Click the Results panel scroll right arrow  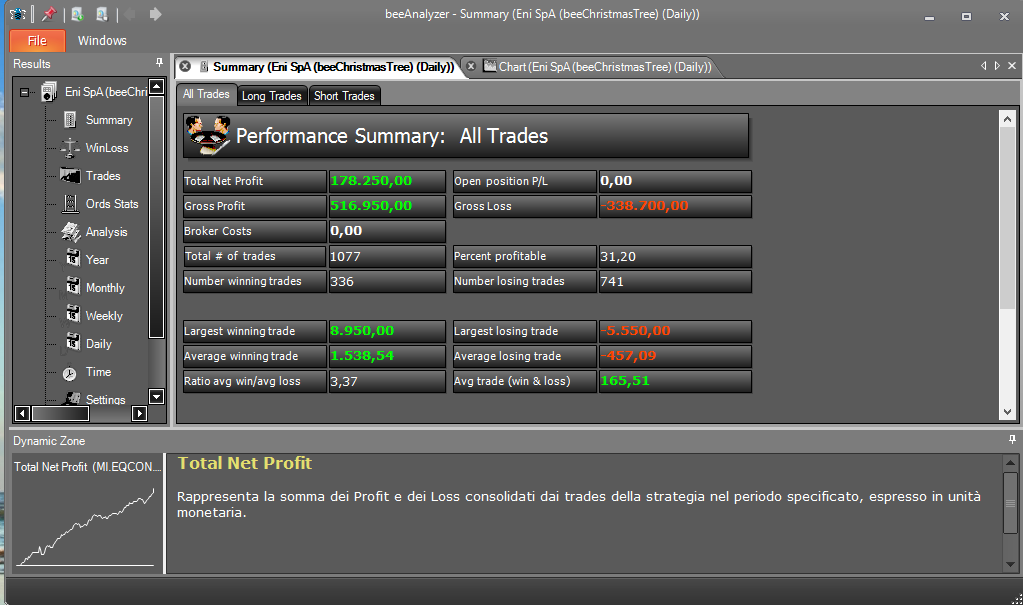139,413
